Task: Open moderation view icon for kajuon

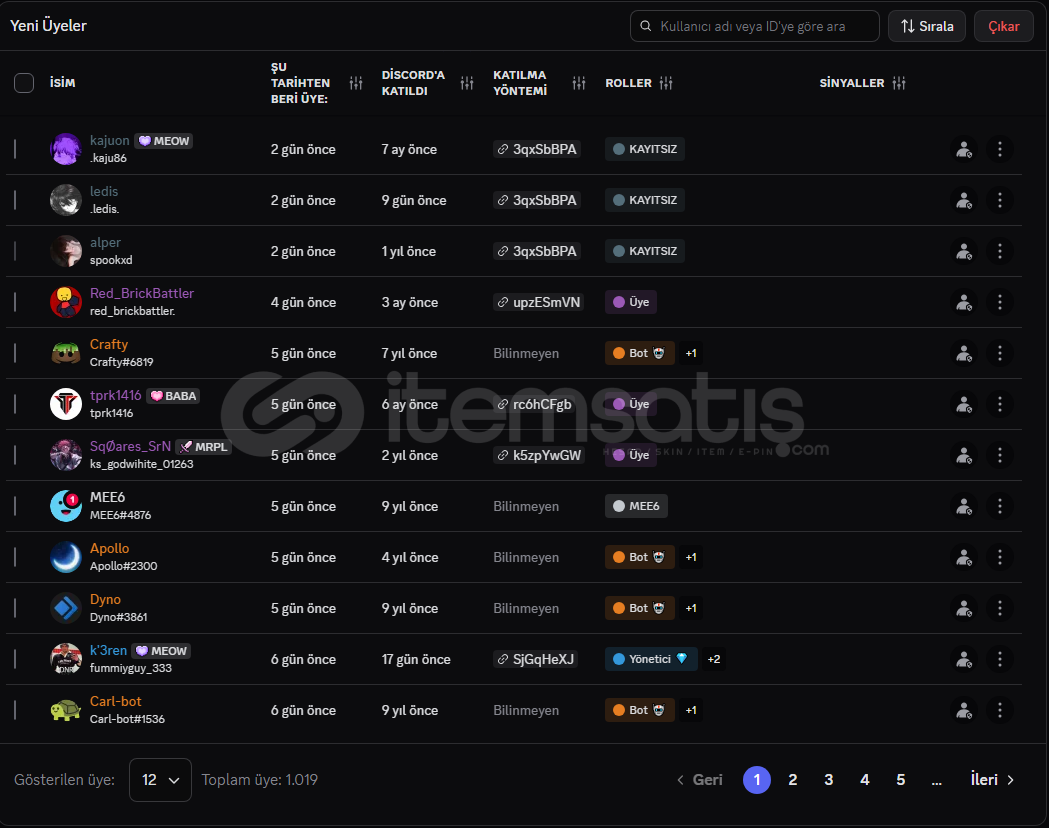Action: (x=963, y=149)
